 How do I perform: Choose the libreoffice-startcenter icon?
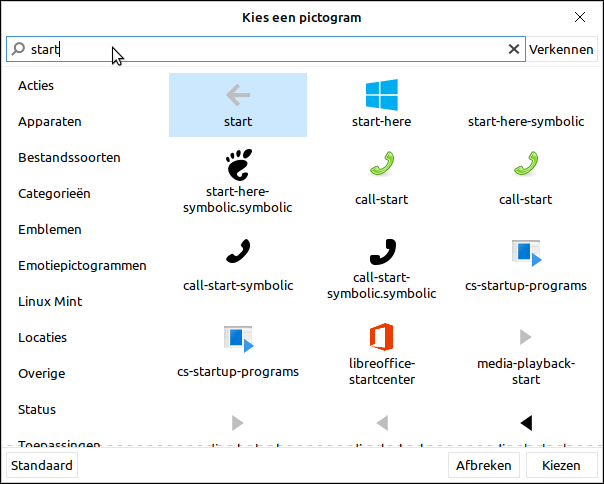(x=381, y=338)
